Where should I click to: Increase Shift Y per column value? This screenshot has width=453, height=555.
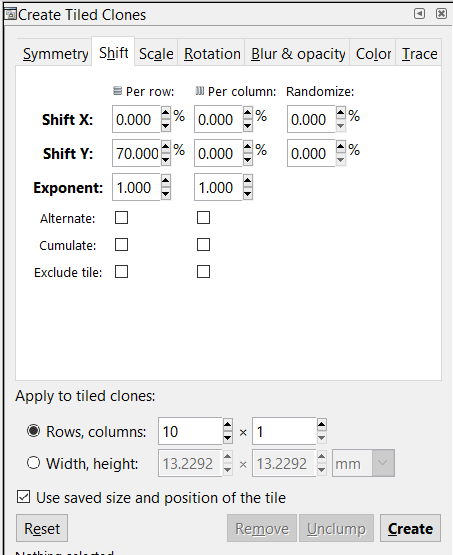pos(248,147)
